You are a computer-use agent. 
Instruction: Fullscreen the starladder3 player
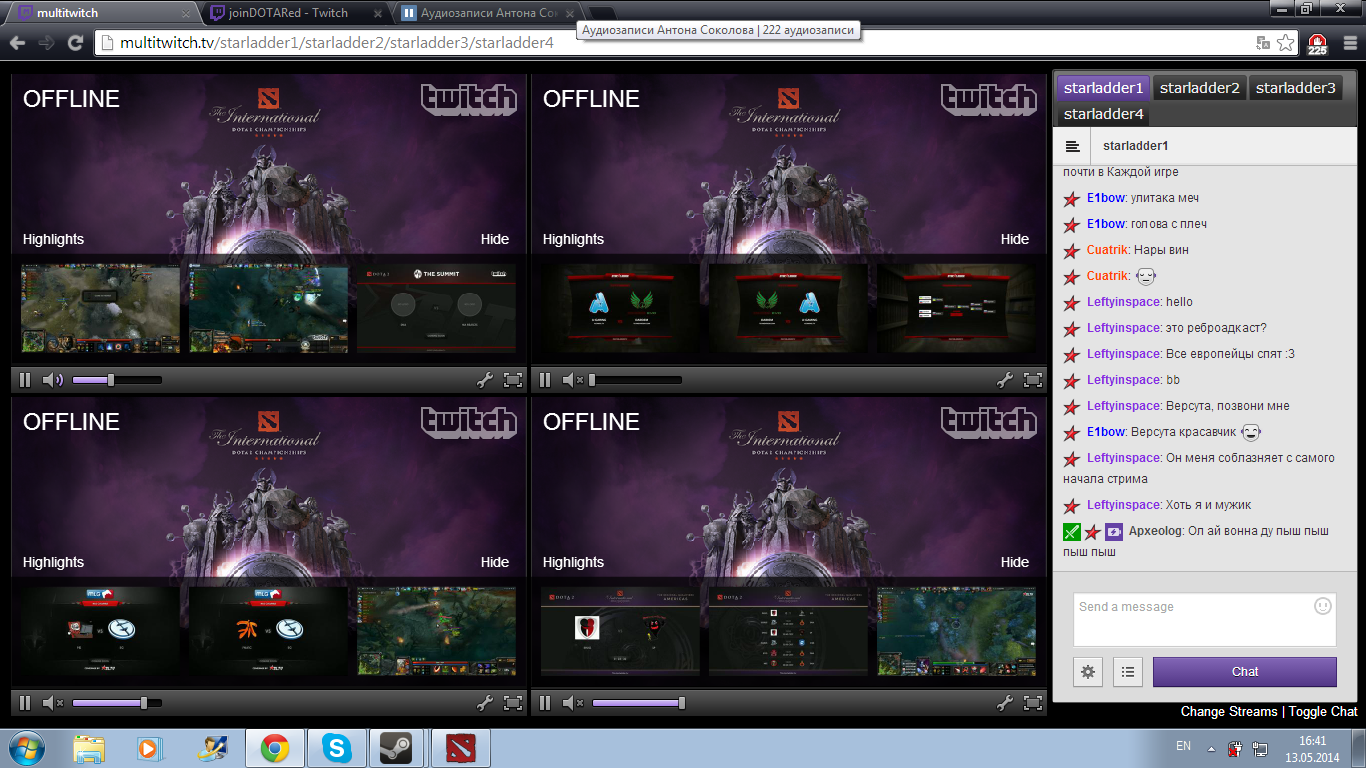(x=513, y=703)
